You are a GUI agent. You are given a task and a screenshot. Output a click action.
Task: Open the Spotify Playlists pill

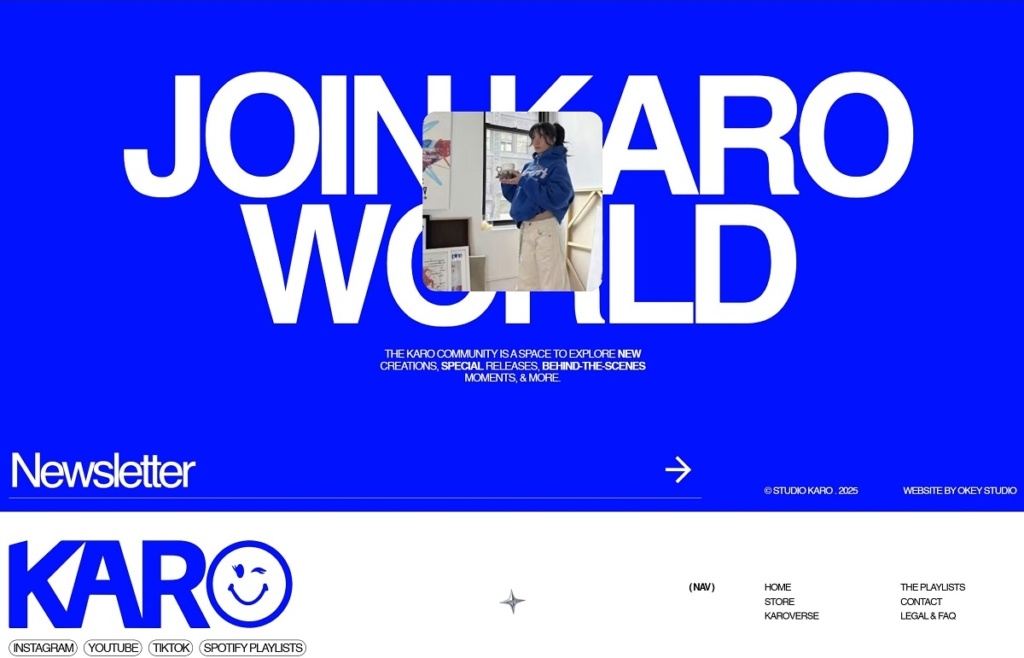click(252, 648)
